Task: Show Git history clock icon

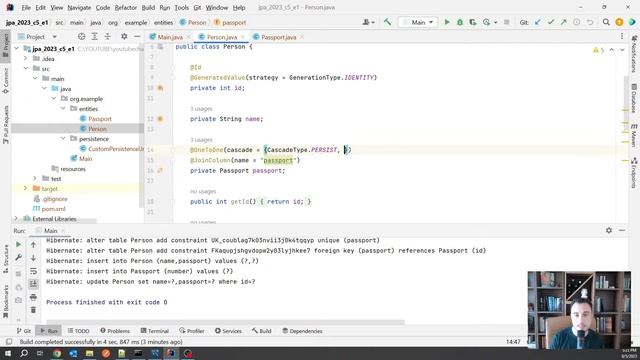Action: pyautogui.click(x=577, y=22)
